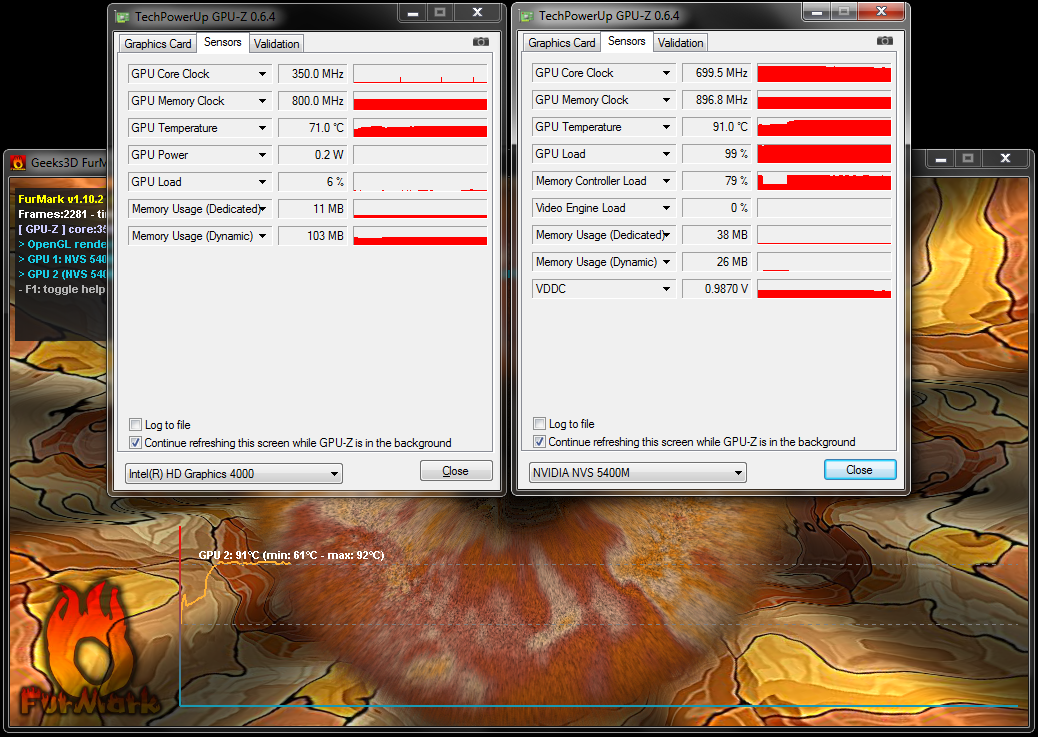Click 91.0 °C temperature value in NVIDIA window

pyautogui.click(x=717, y=127)
